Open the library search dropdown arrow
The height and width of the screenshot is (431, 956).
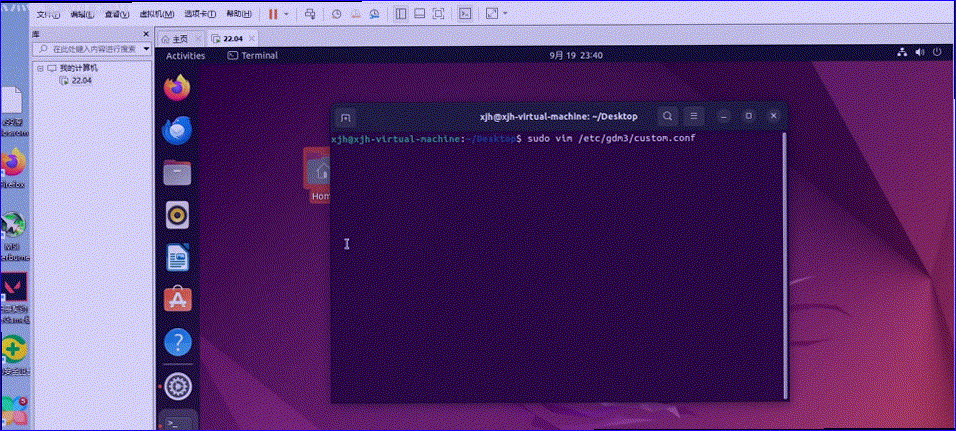point(146,48)
